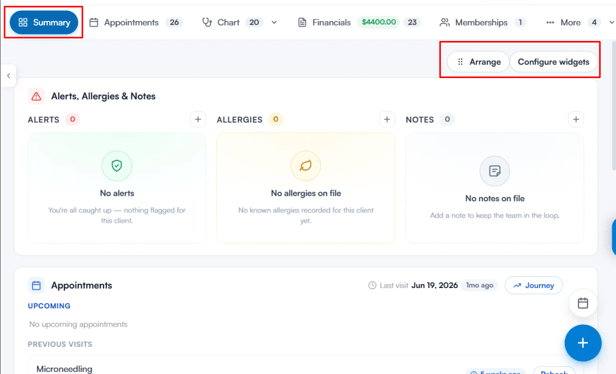Click the $4400.00 financials balance badge

(x=379, y=22)
